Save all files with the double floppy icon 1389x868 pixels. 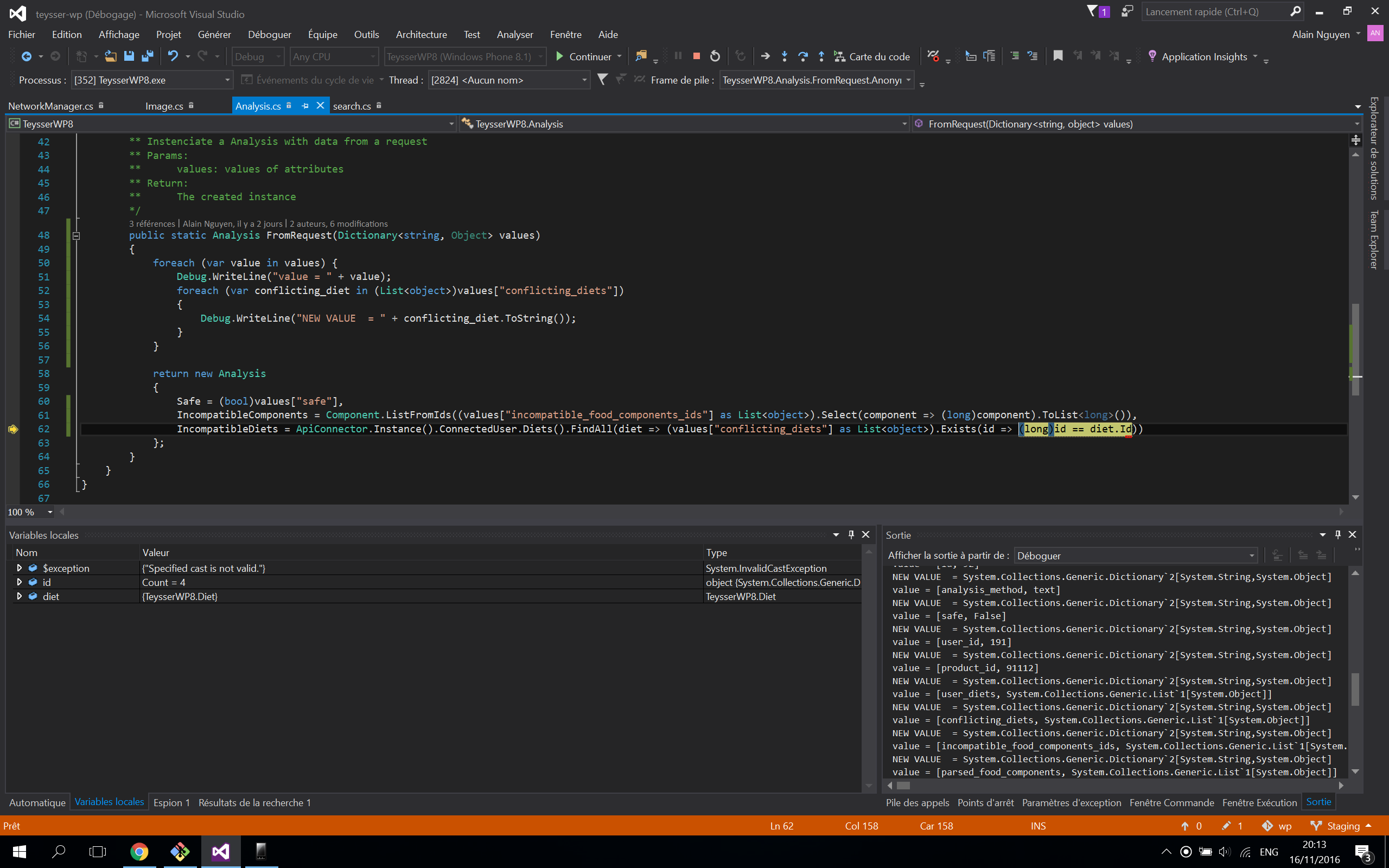coord(148,56)
